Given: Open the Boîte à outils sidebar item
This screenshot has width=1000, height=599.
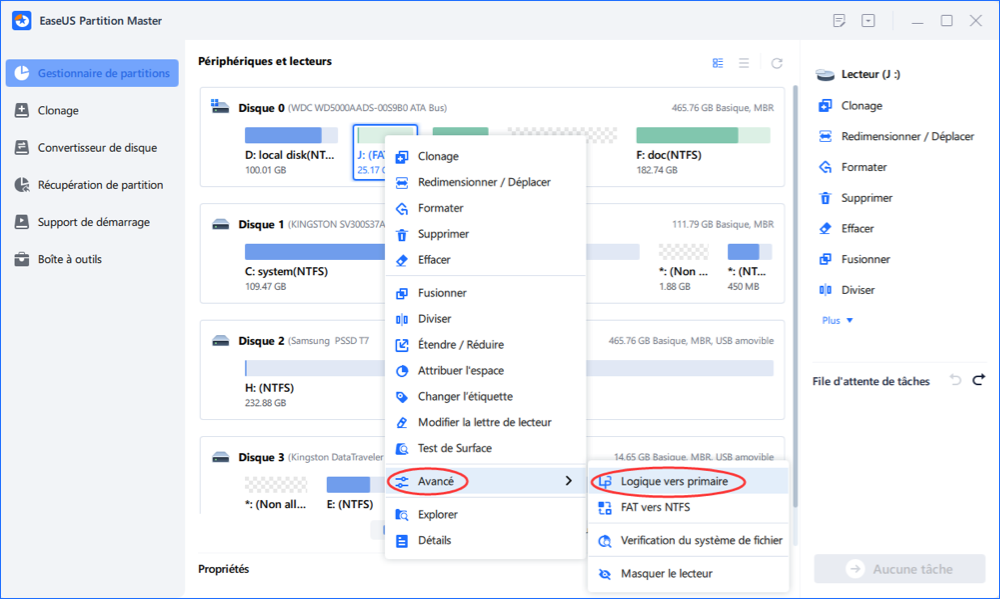Looking at the screenshot, I should coord(69,259).
